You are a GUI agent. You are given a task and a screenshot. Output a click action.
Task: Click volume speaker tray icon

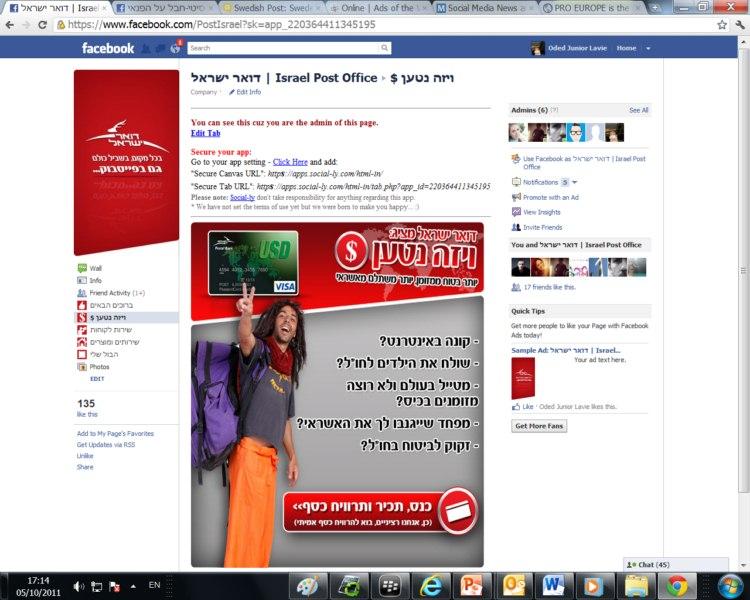point(78,586)
